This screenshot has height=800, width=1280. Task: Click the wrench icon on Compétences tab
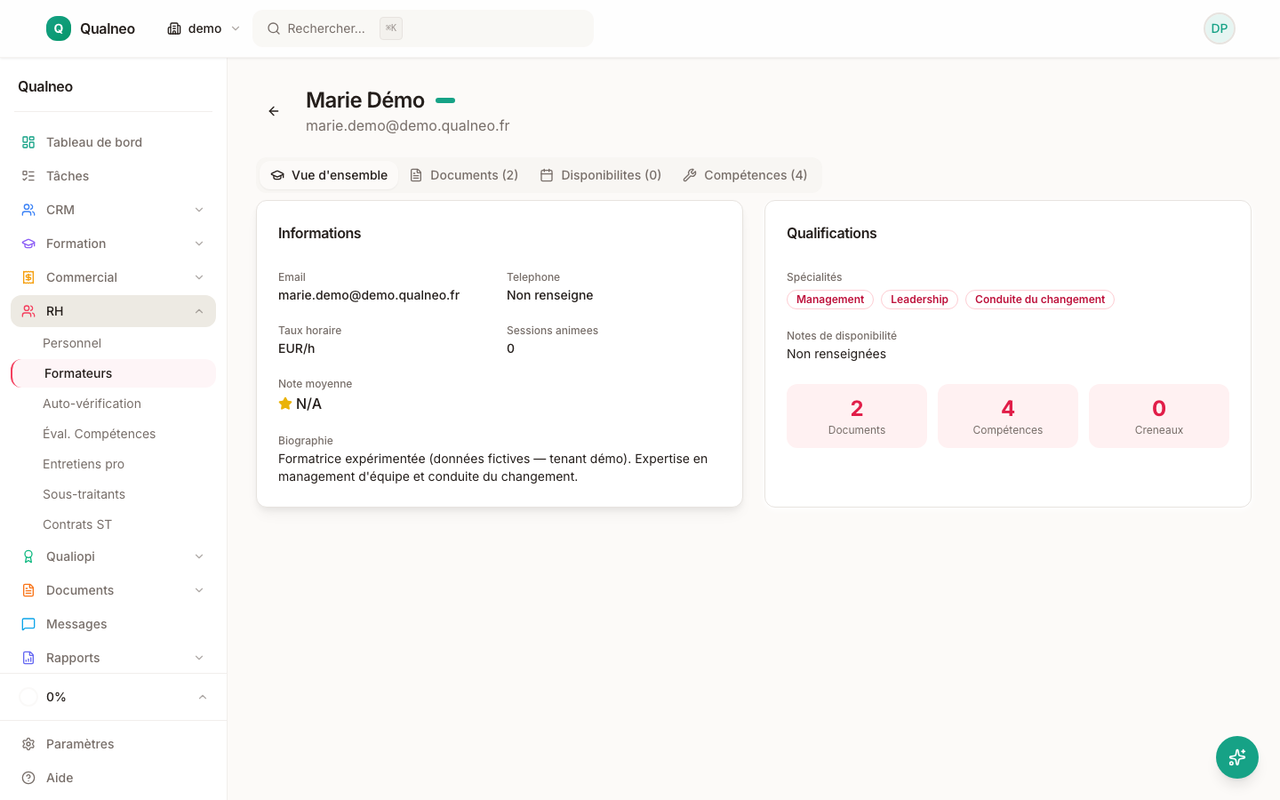(x=690, y=175)
